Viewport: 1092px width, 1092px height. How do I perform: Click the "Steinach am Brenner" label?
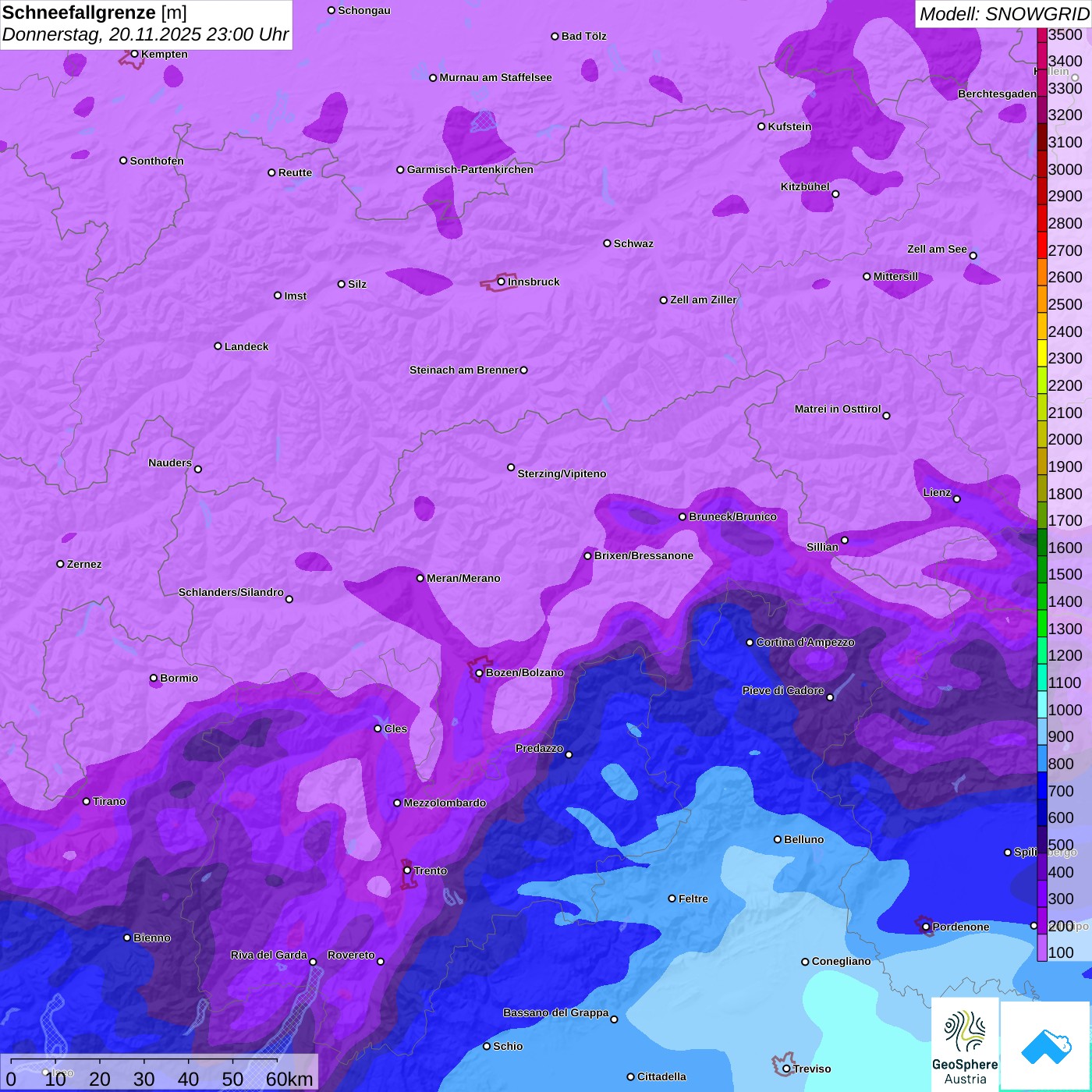464,370
